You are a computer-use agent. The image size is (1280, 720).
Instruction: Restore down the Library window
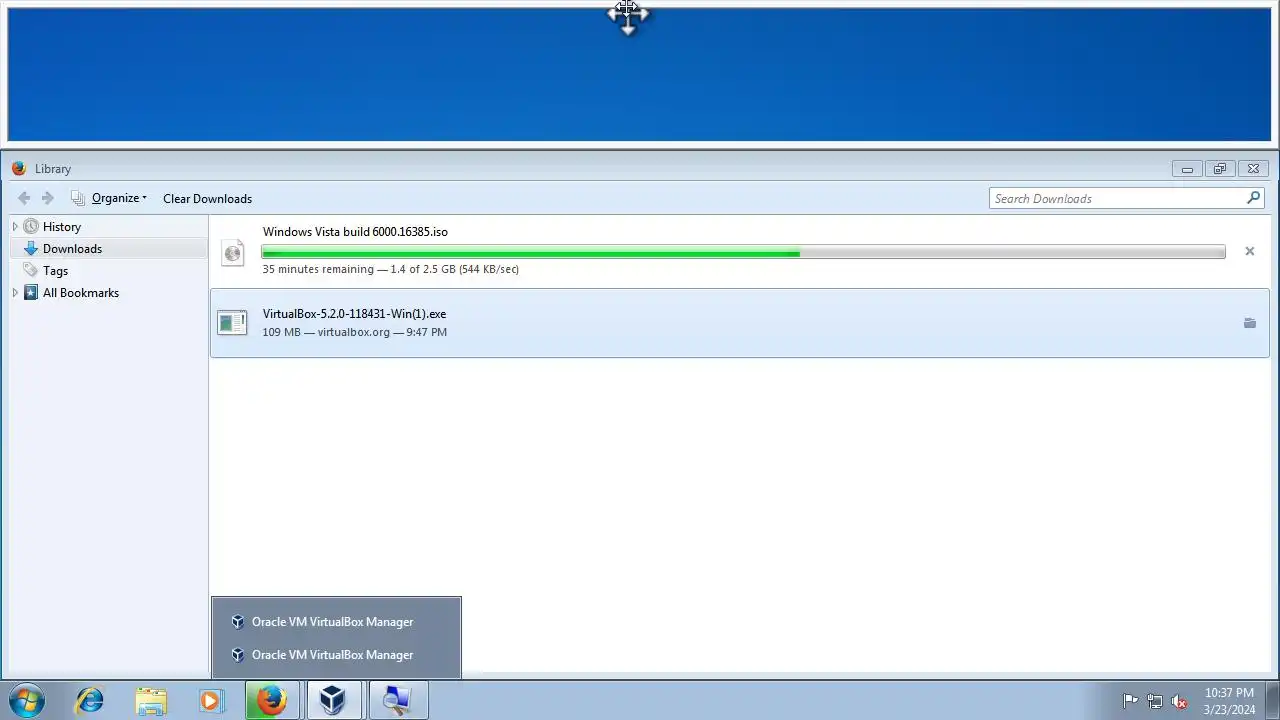1219,169
